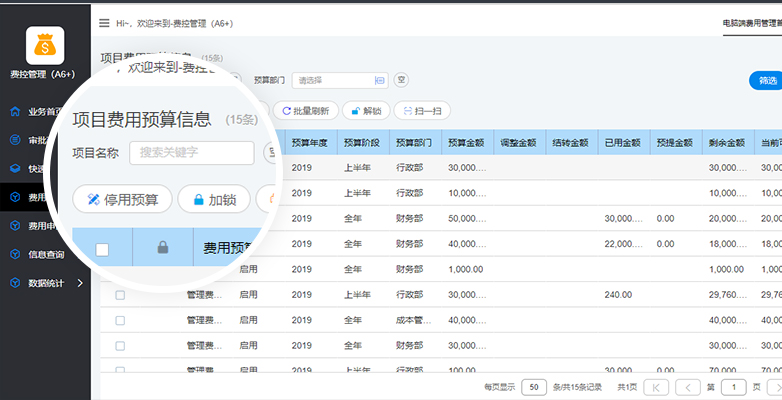Check the 成本管 department row checkbox
The width and height of the screenshot is (782, 400).
tap(120, 321)
